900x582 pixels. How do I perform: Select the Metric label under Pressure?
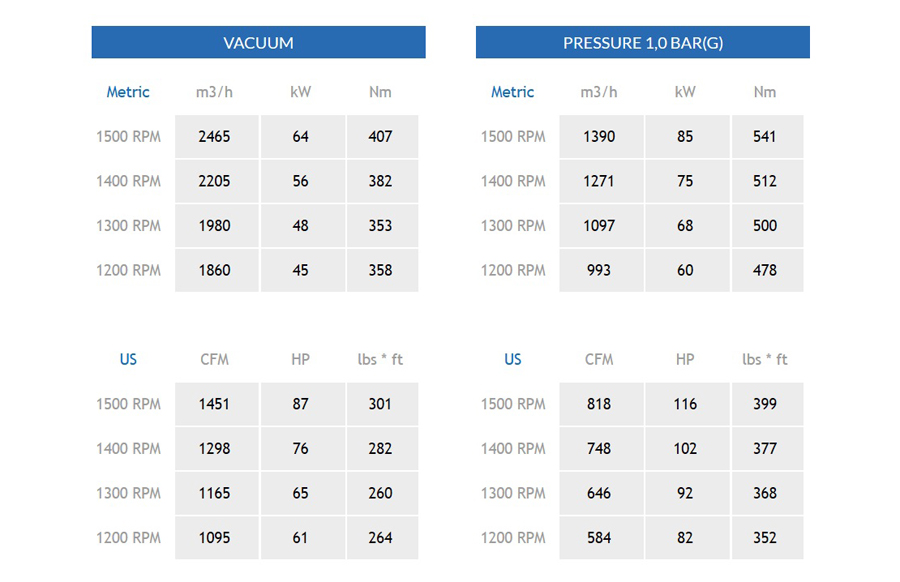pyautogui.click(x=513, y=92)
